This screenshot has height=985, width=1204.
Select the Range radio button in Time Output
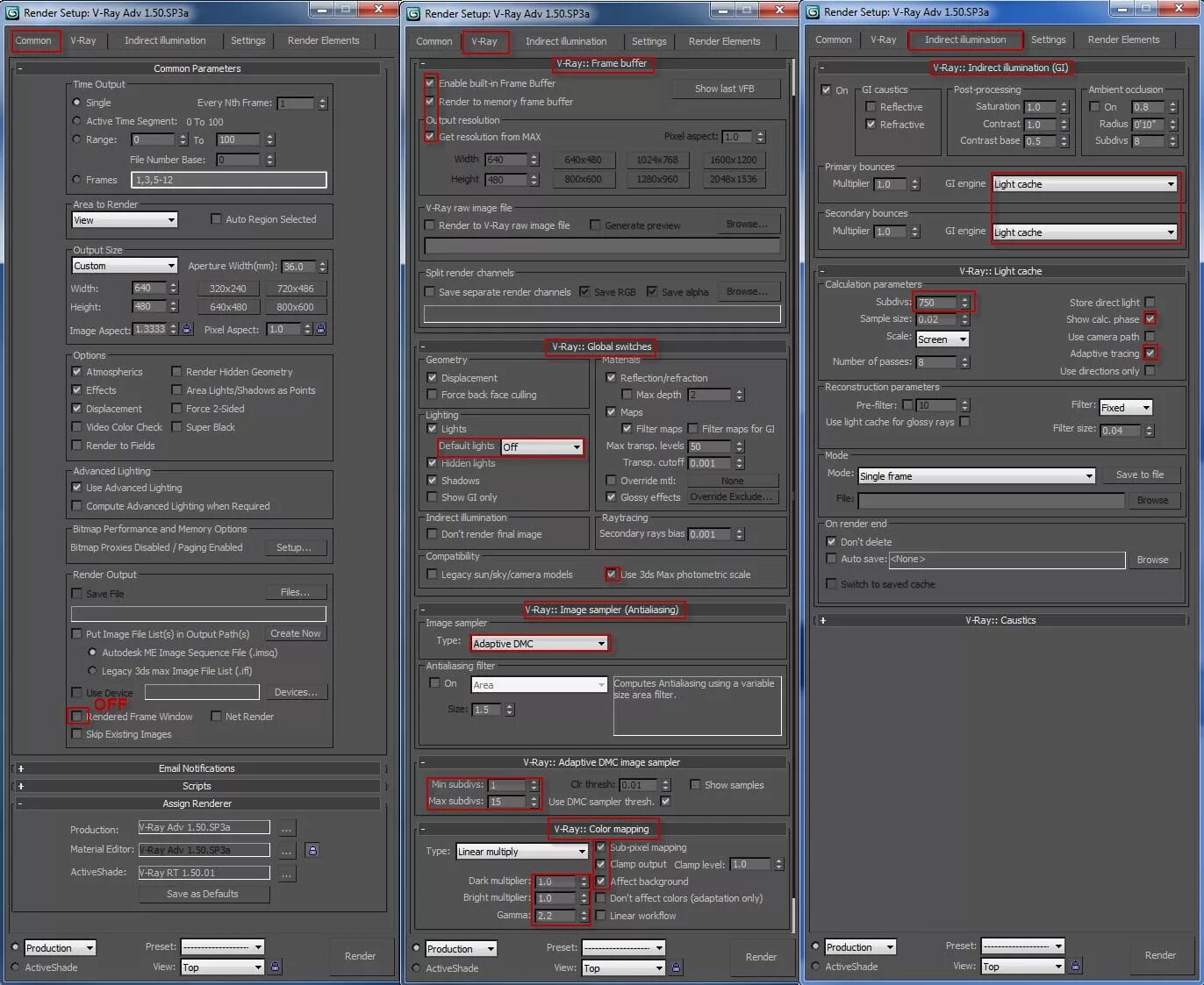point(76,139)
